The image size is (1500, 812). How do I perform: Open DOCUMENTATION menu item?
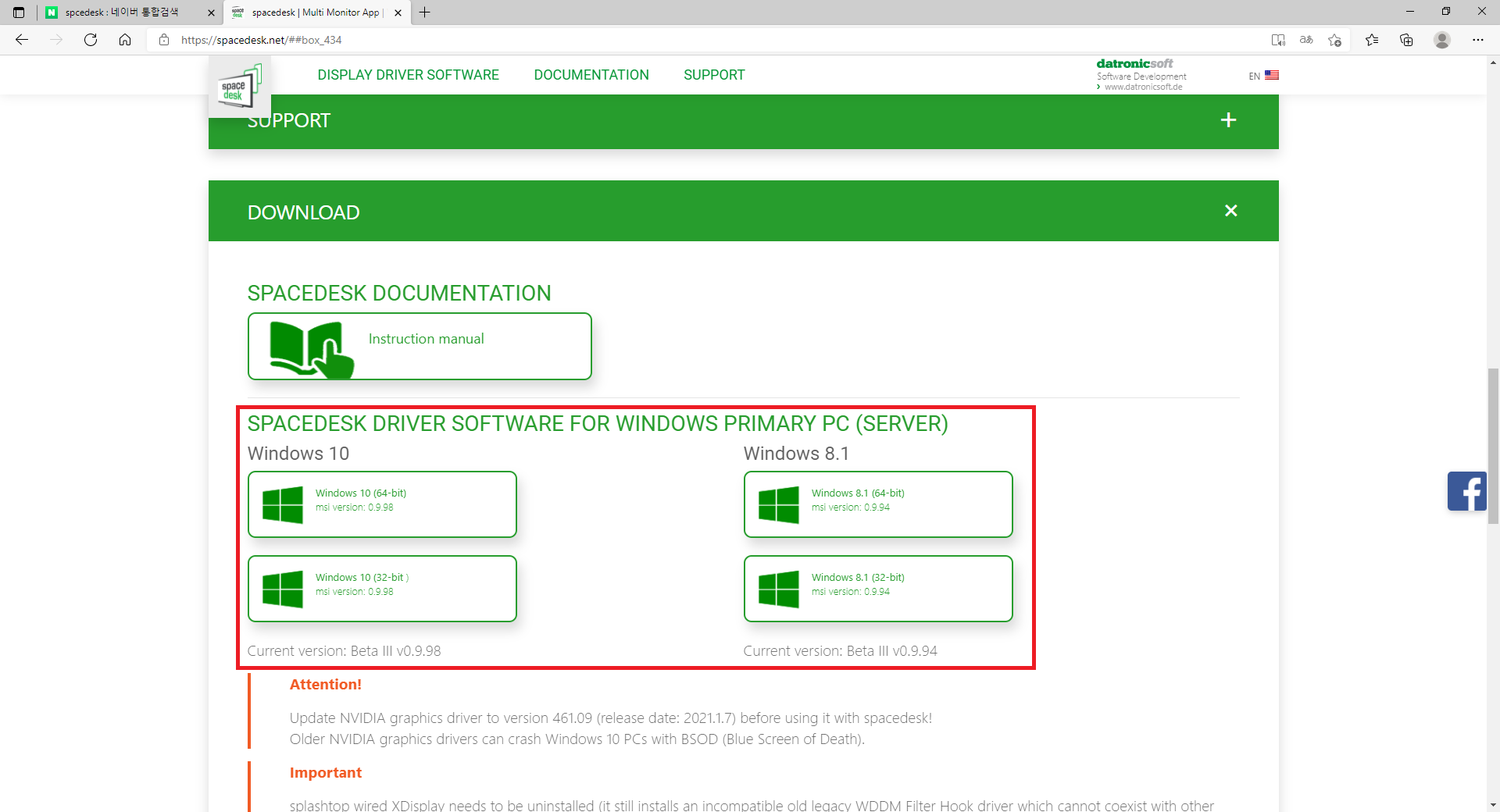(591, 75)
